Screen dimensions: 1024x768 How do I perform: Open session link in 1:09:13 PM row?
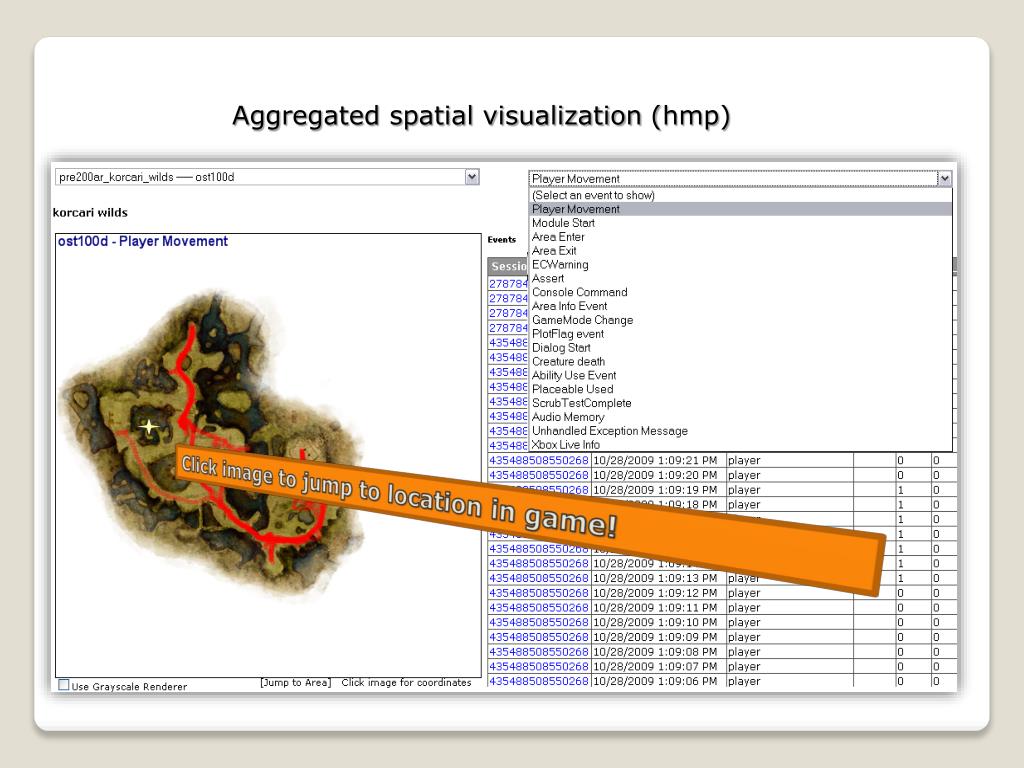[x=539, y=578]
